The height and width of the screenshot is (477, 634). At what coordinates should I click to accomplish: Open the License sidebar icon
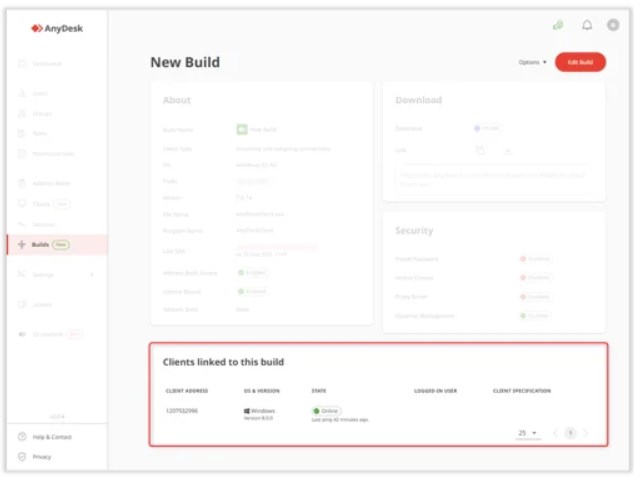point(22,304)
